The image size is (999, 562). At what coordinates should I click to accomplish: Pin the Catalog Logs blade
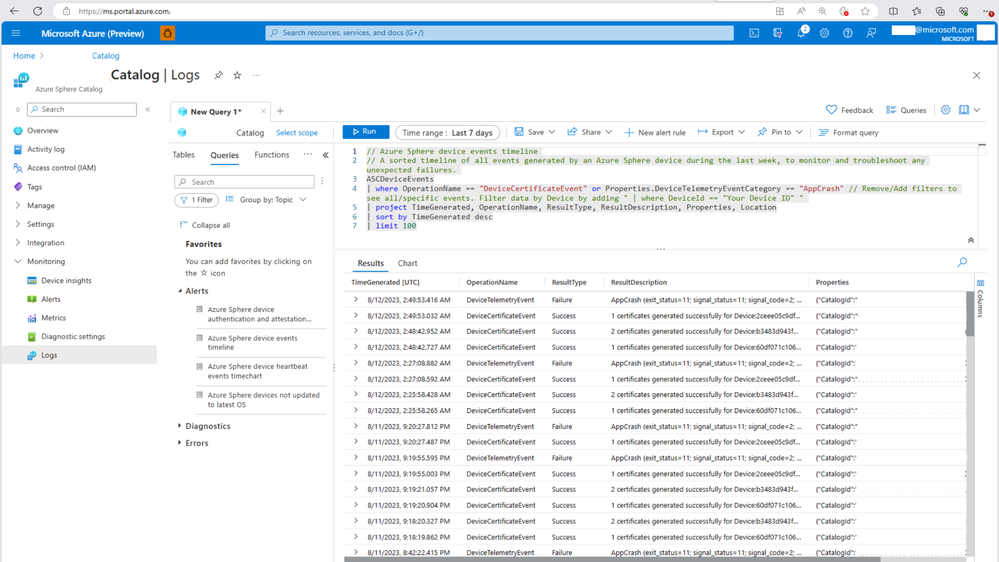point(218,75)
